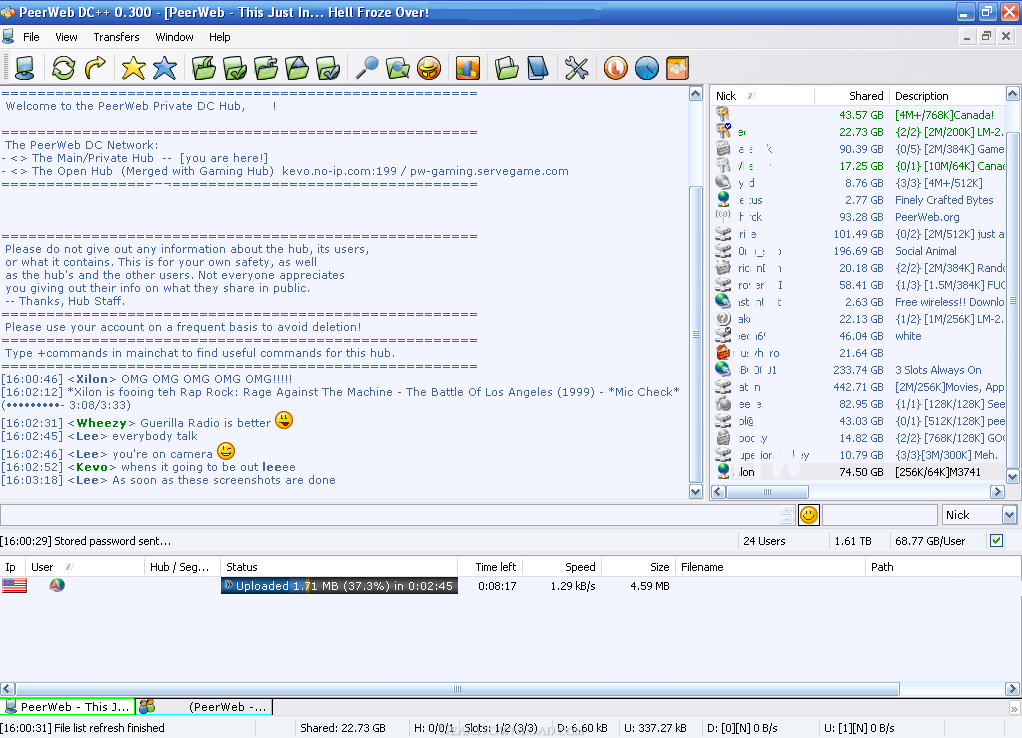1022x738 pixels.
Task: Click the orange box toolbar icon
Action: click(678, 68)
